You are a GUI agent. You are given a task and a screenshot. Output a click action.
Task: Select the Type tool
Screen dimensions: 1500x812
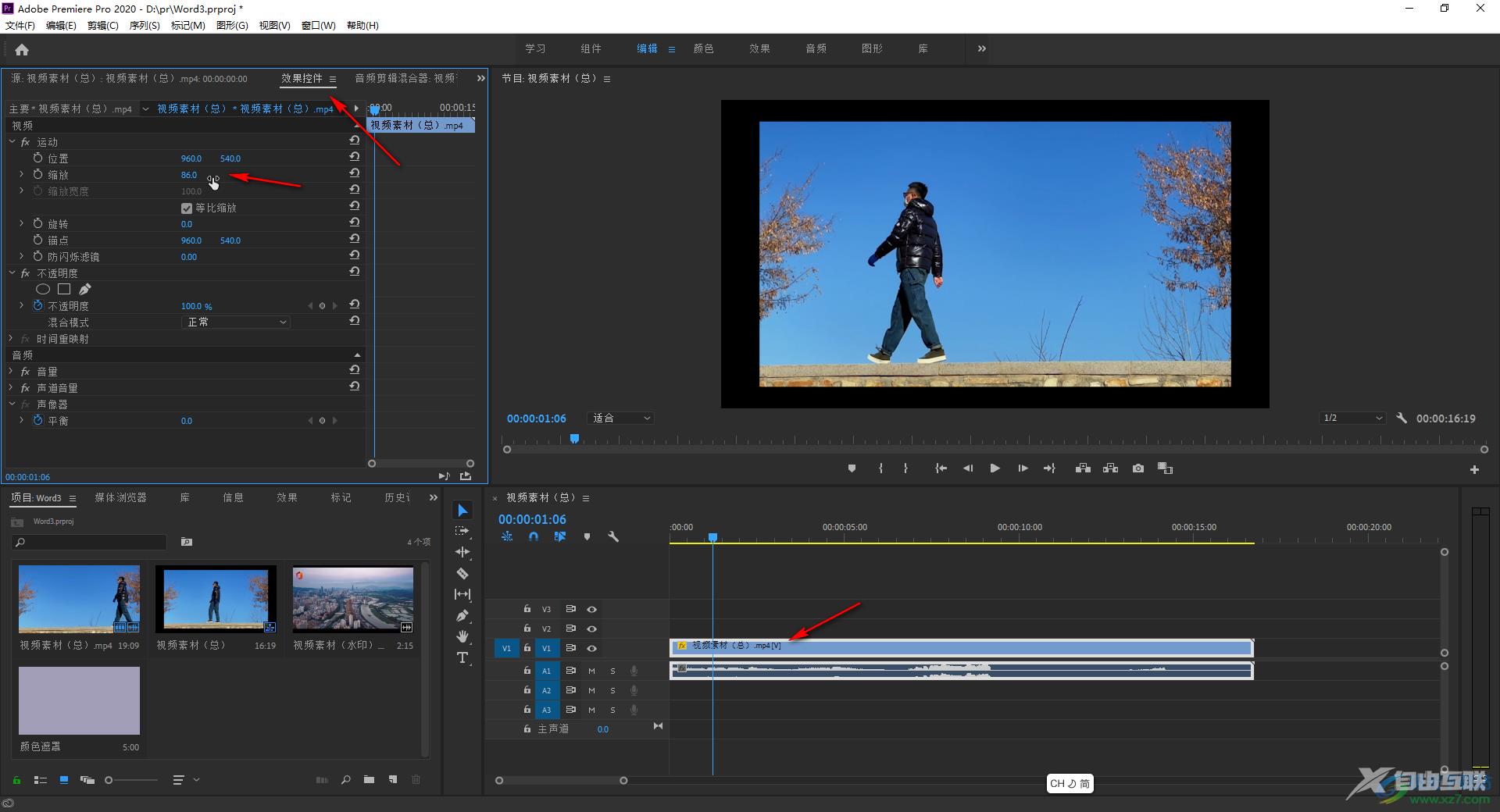462,657
